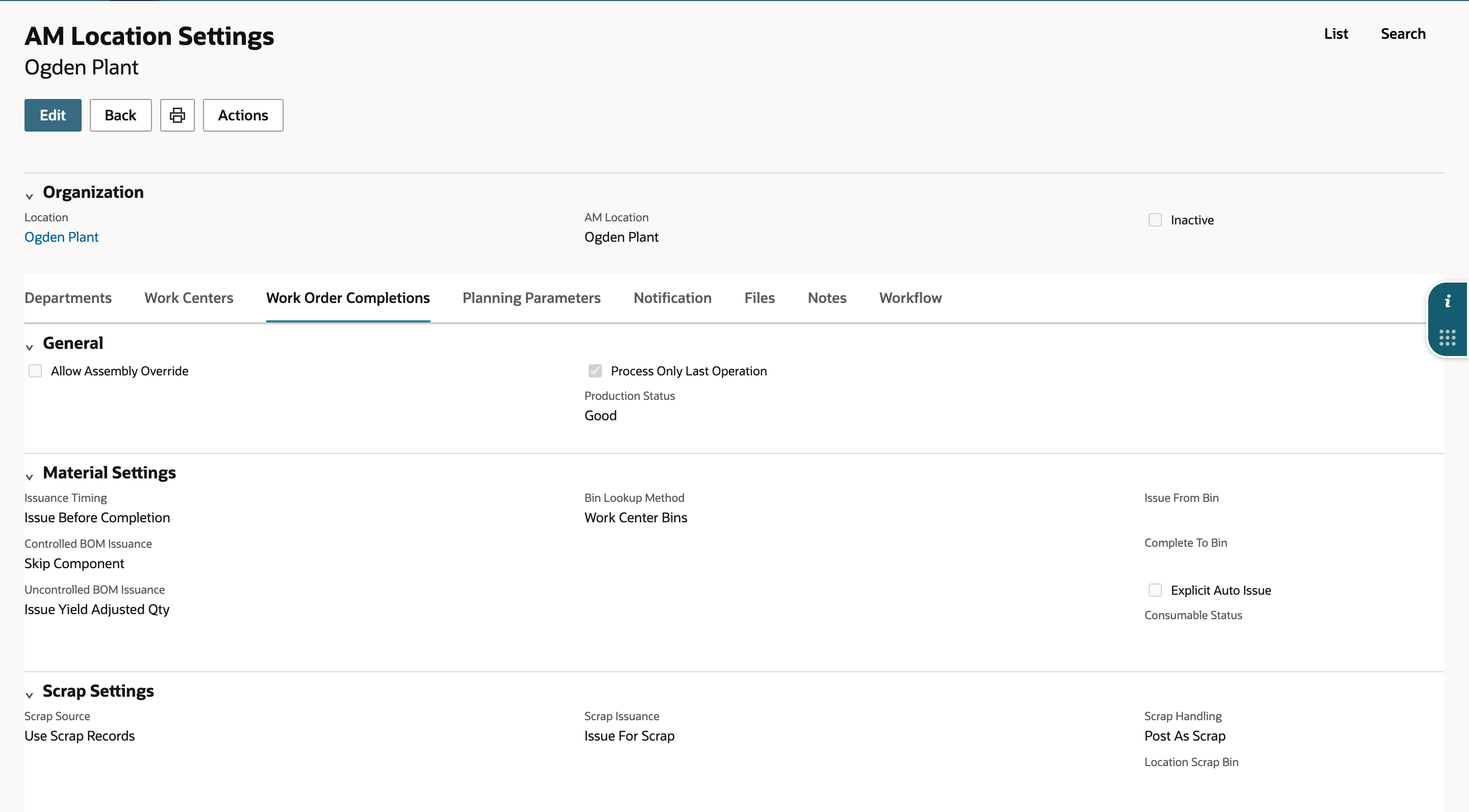Image resolution: width=1469 pixels, height=812 pixels.
Task: Click the 'Complete To Bin' label
Action: coord(1185,543)
